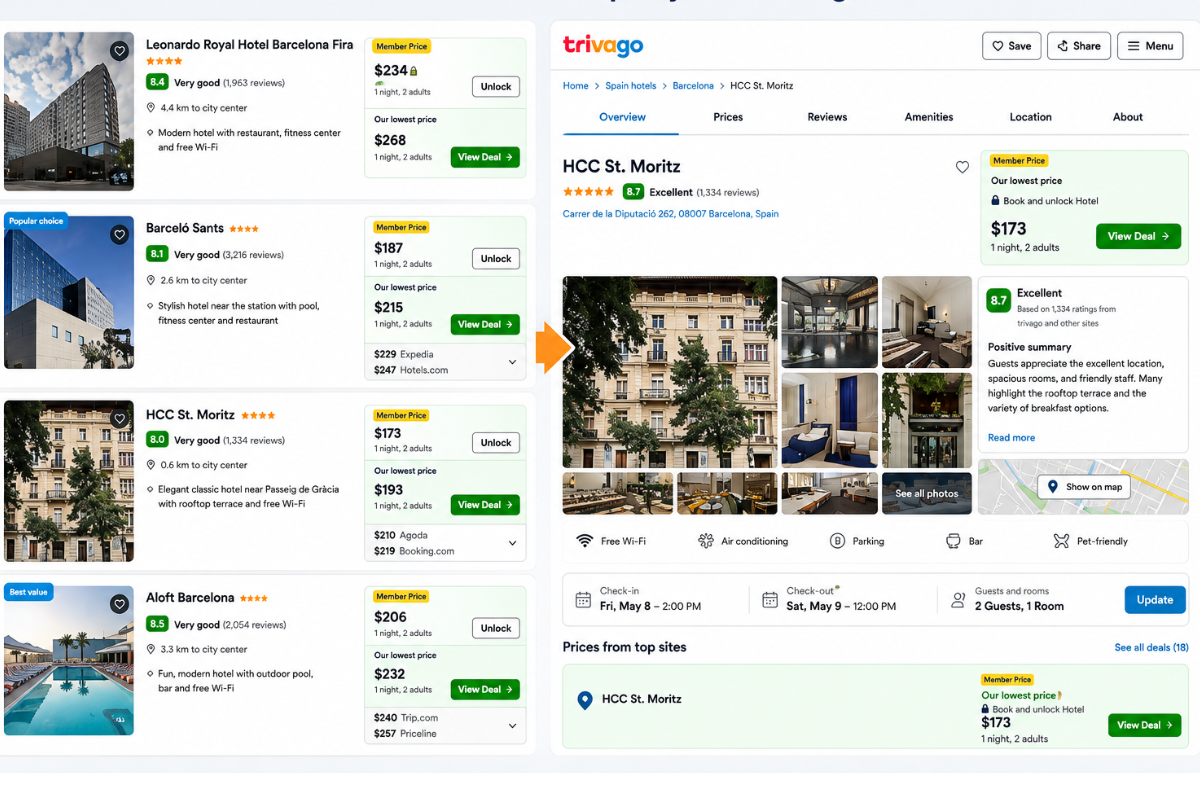Click View Deal in the $173 detail box

[1138, 236]
